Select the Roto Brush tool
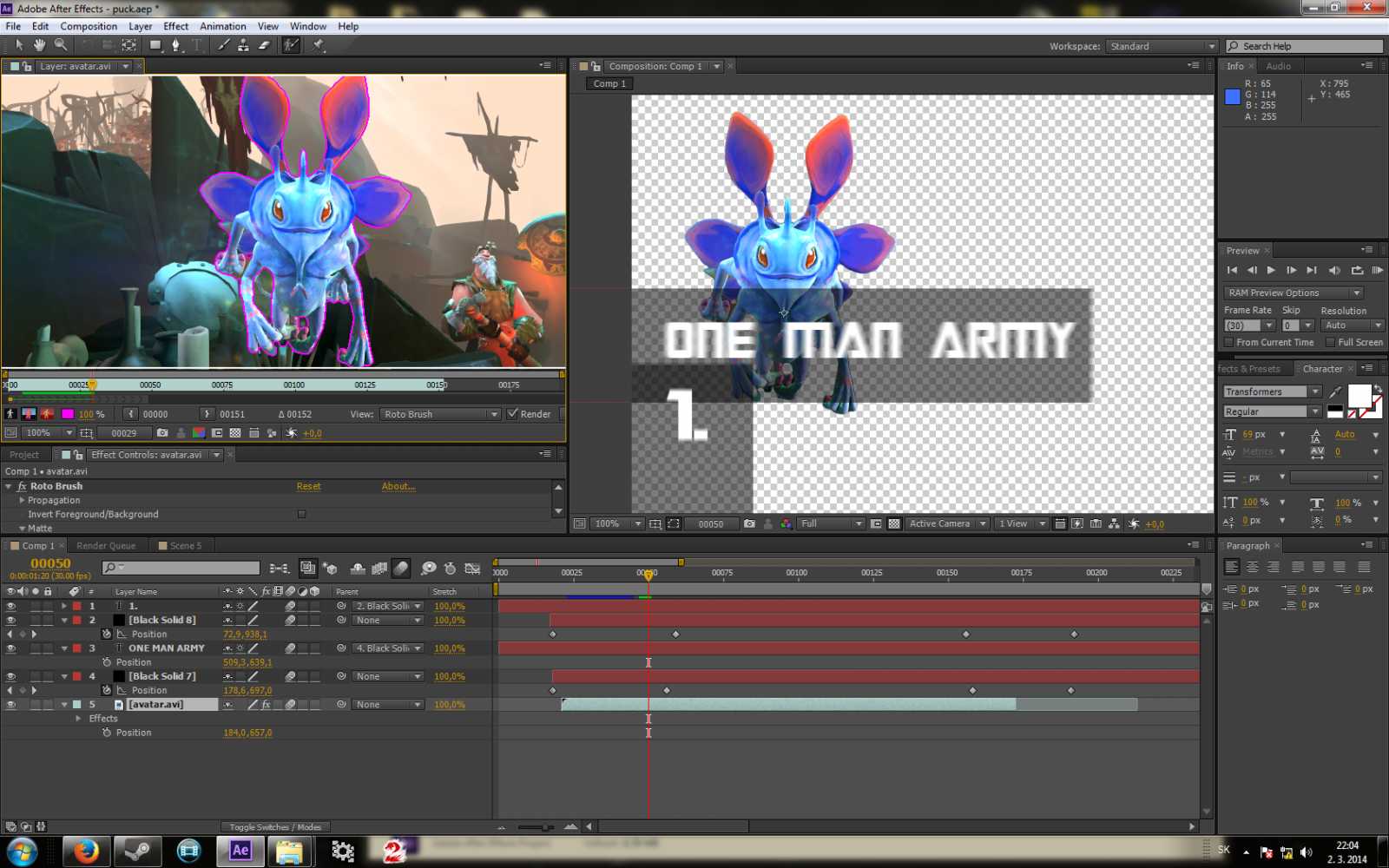 point(292,45)
